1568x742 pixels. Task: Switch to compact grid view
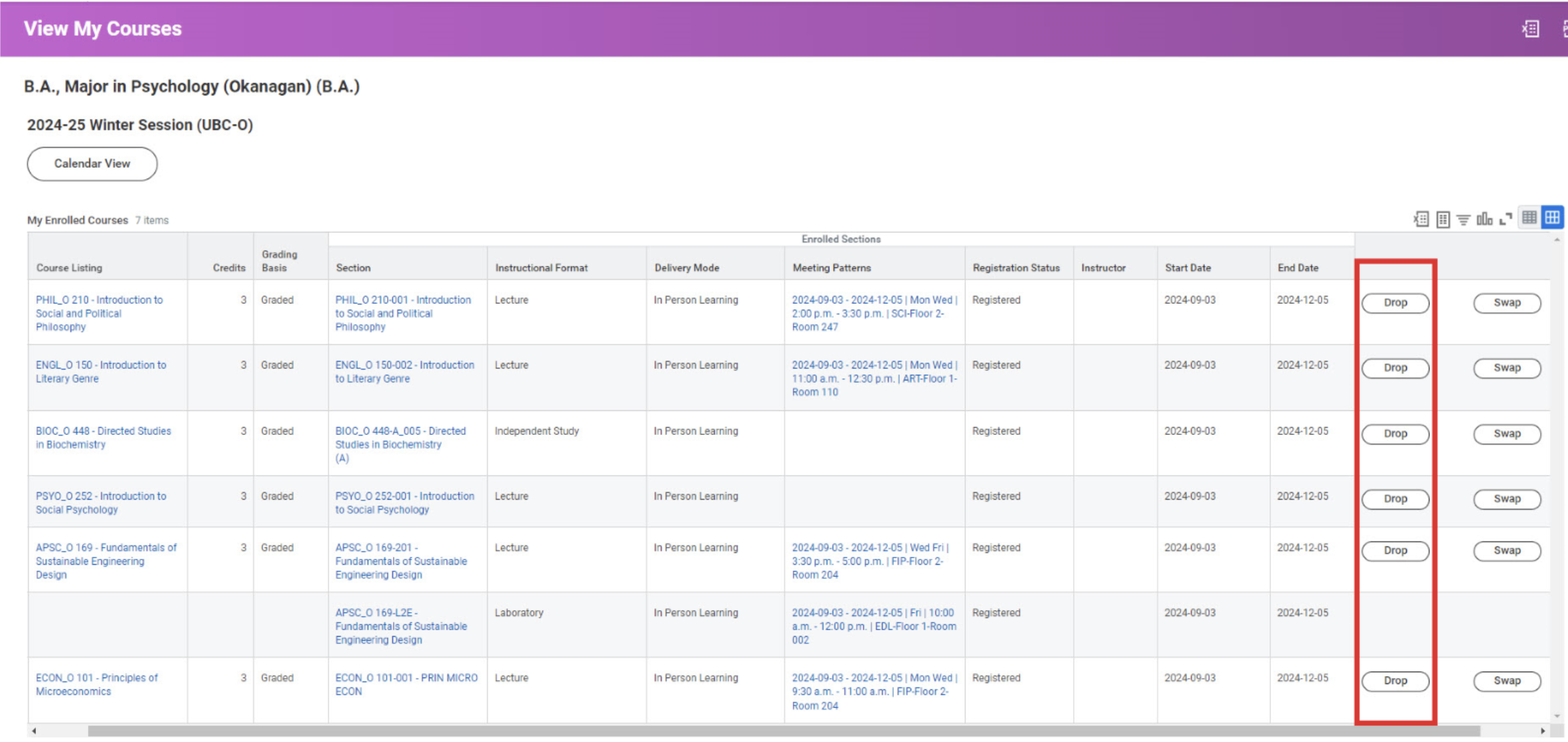[1529, 218]
